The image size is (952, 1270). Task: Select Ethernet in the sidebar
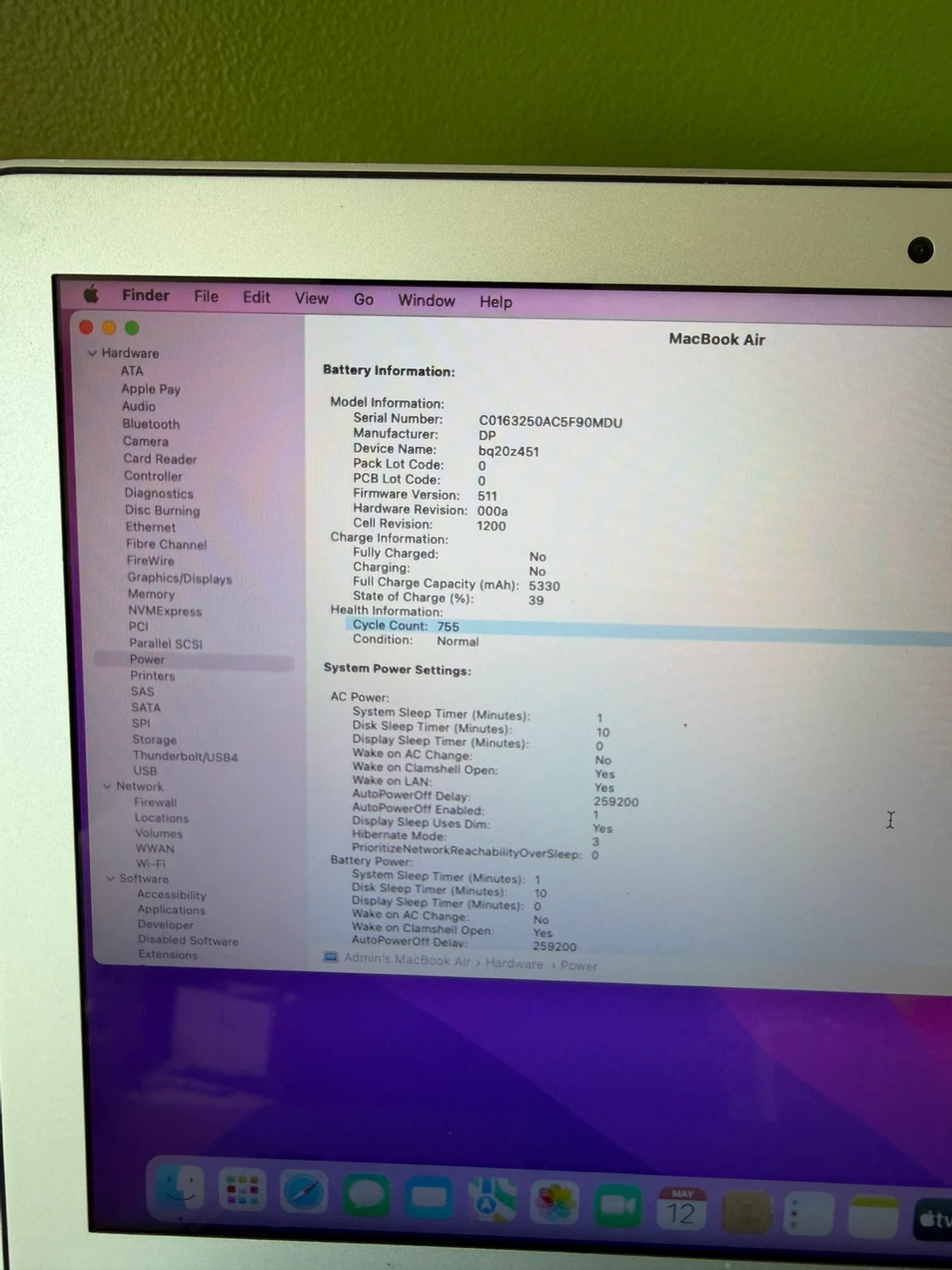(x=150, y=527)
